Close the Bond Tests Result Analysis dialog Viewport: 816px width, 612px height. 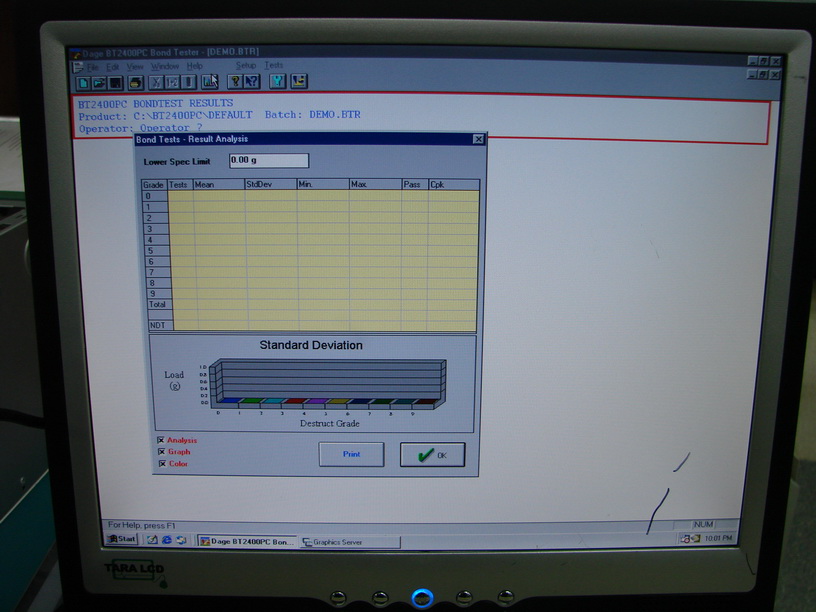point(478,139)
